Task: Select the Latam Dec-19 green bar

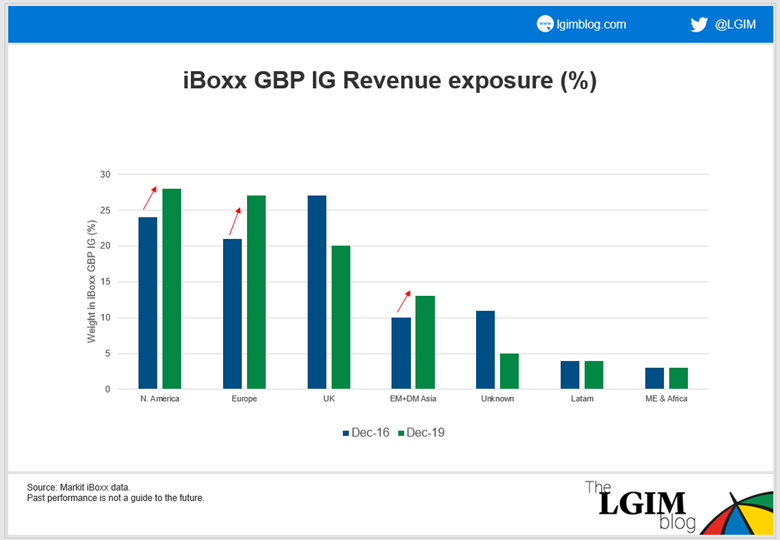Action: coord(594,375)
